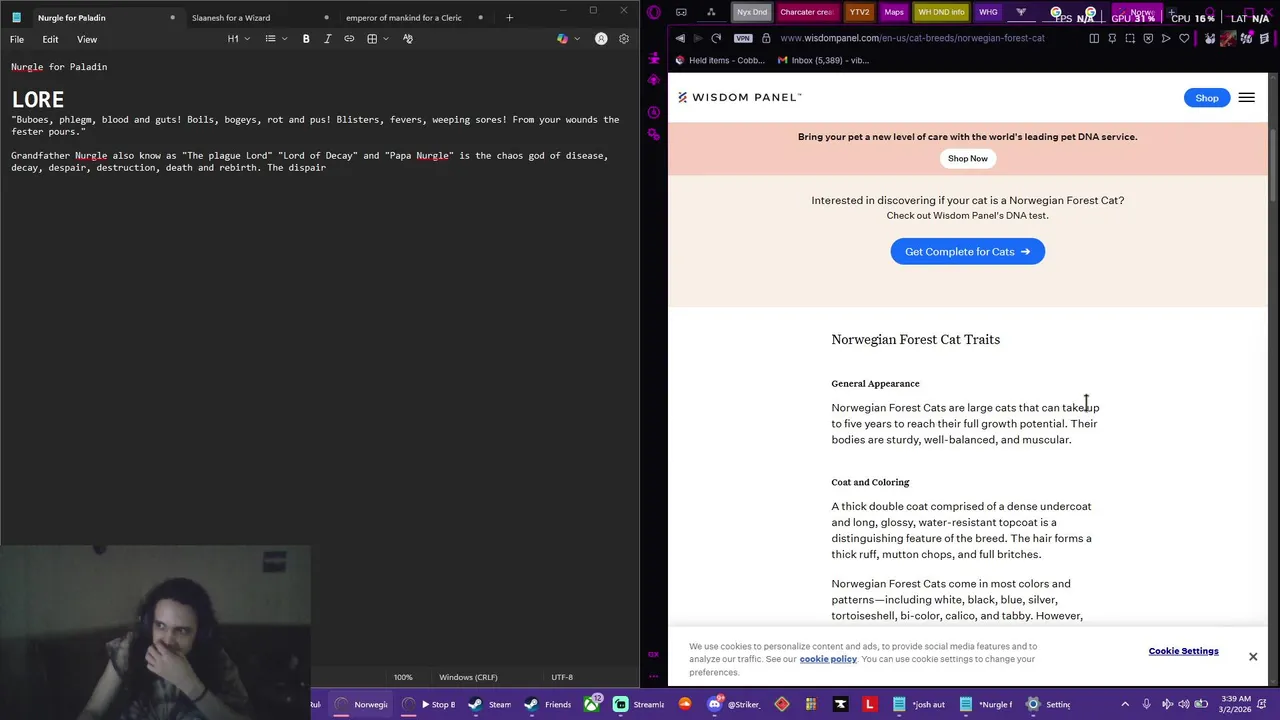
Task: Insert a link in Notepad
Action: point(349,39)
